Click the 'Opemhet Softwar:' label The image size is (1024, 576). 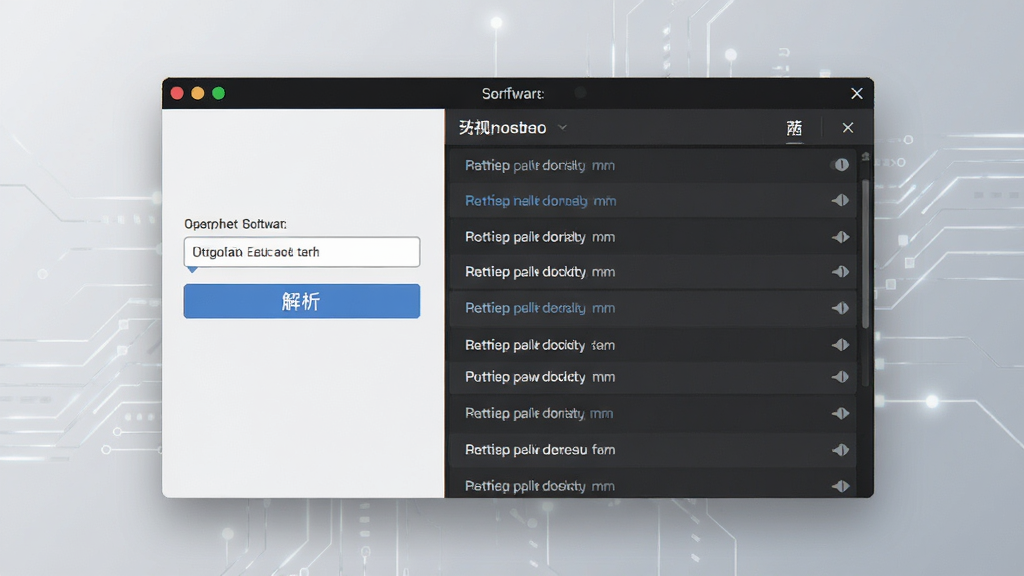[x=235, y=224]
